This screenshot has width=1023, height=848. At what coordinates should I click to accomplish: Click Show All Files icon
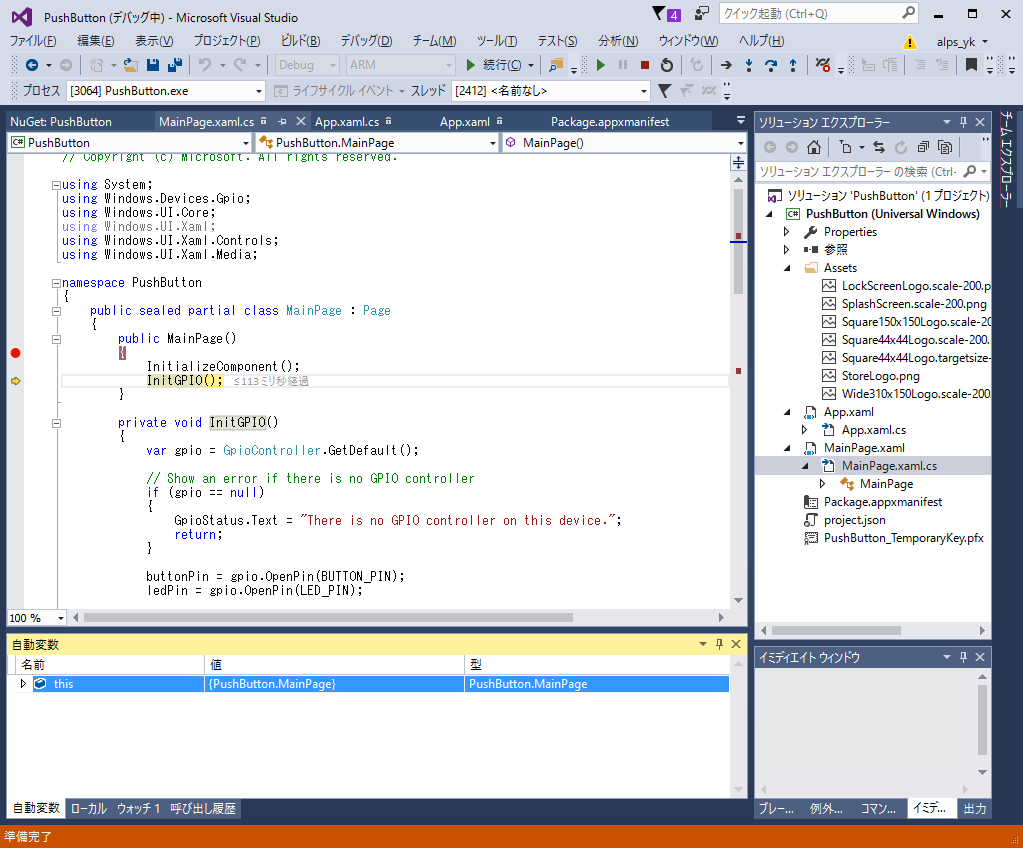coord(944,147)
